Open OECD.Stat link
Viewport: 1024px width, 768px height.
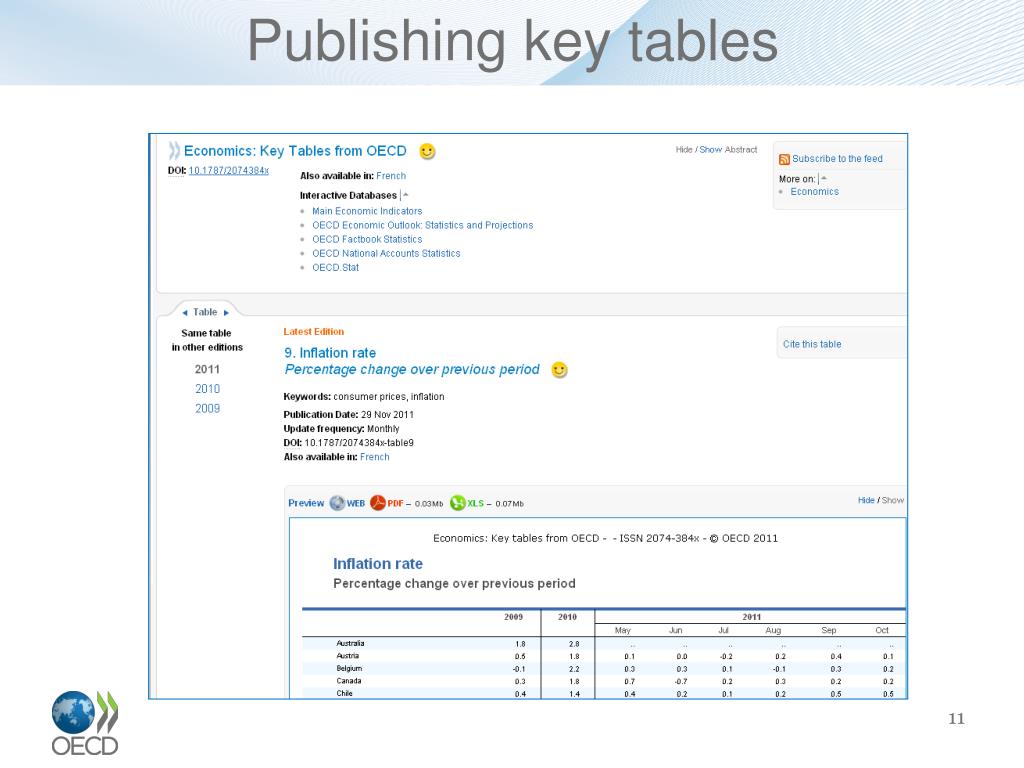point(336,268)
